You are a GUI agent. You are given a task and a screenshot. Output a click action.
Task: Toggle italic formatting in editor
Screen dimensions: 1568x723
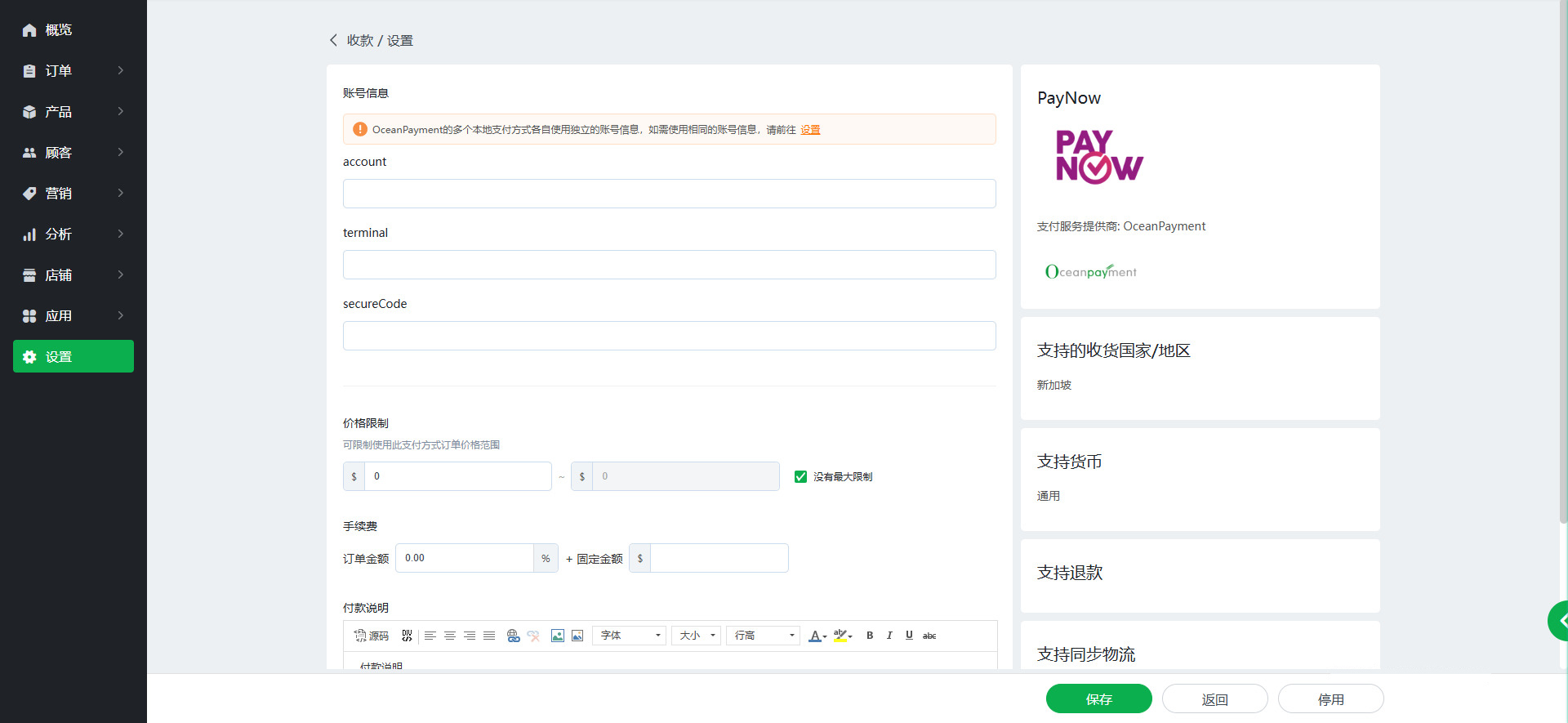[889, 636]
